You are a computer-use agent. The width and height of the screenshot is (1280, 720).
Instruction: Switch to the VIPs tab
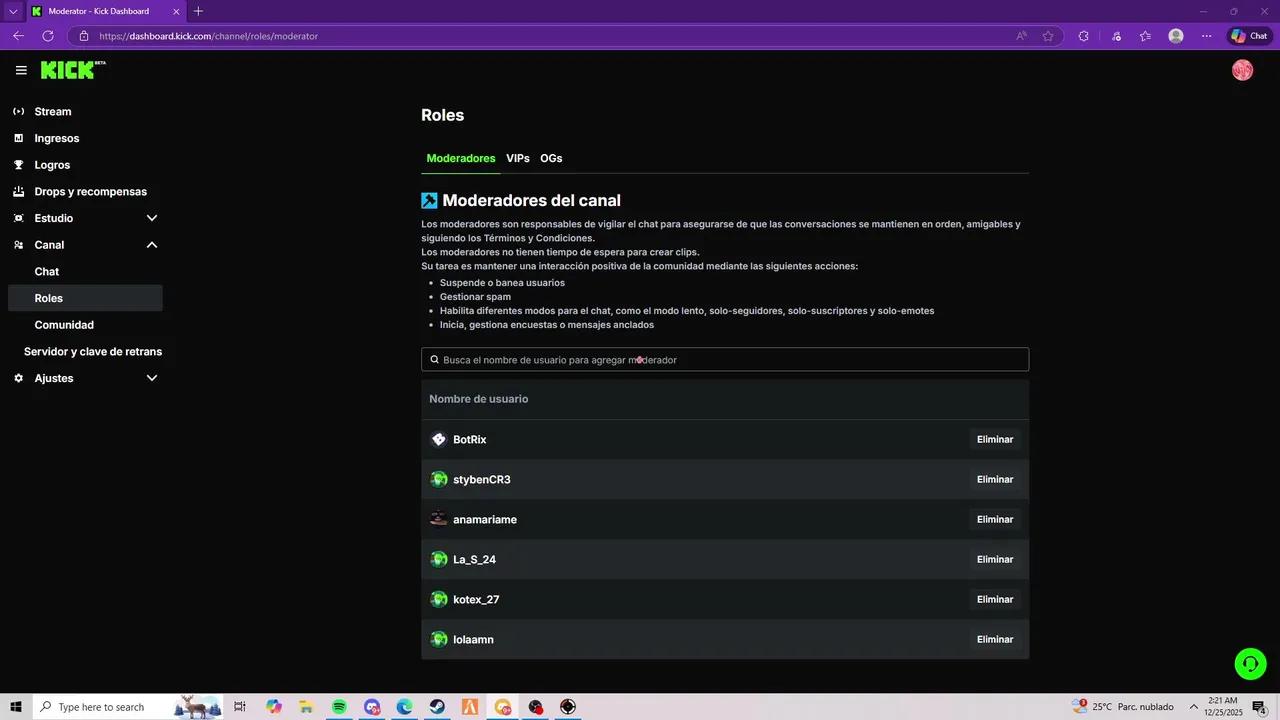pos(517,158)
